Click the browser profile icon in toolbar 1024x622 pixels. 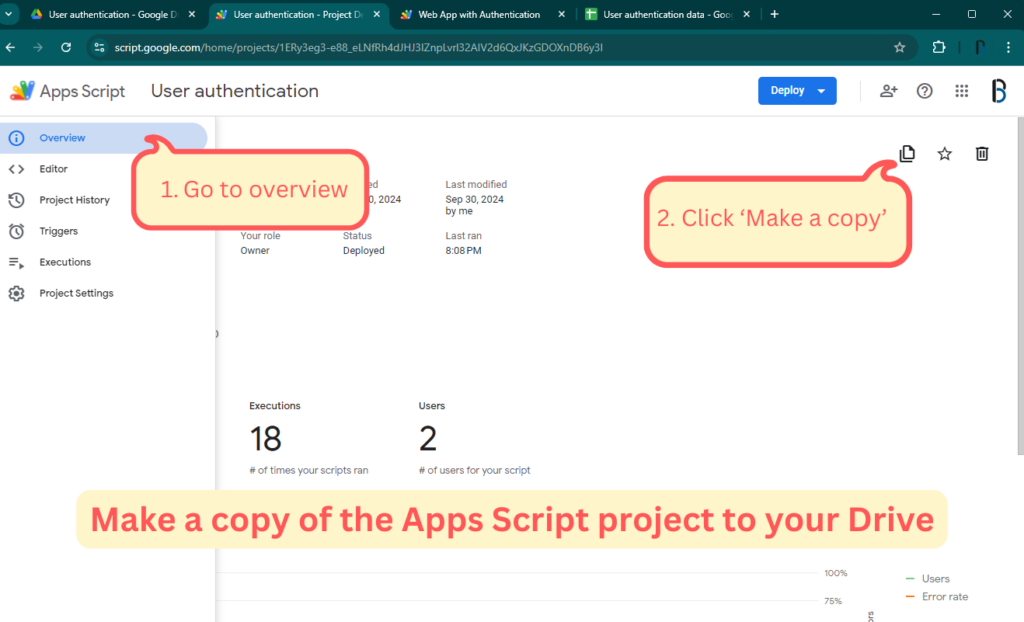click(x=980, y=47)
